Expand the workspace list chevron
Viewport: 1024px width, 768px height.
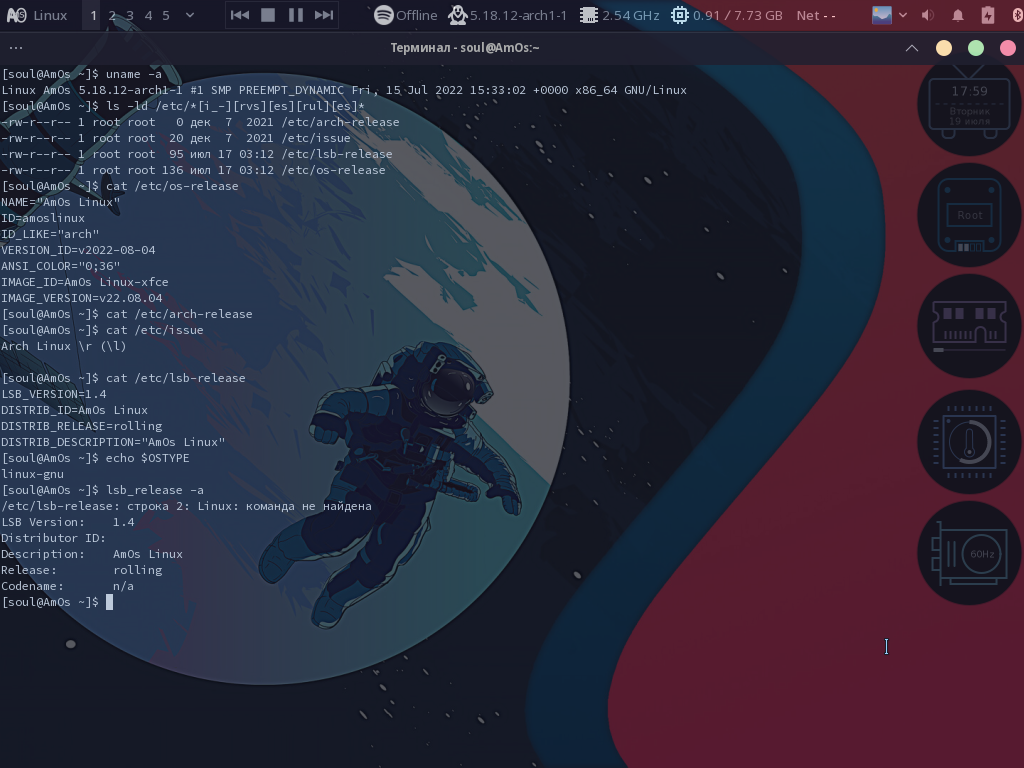coord(190,15)
